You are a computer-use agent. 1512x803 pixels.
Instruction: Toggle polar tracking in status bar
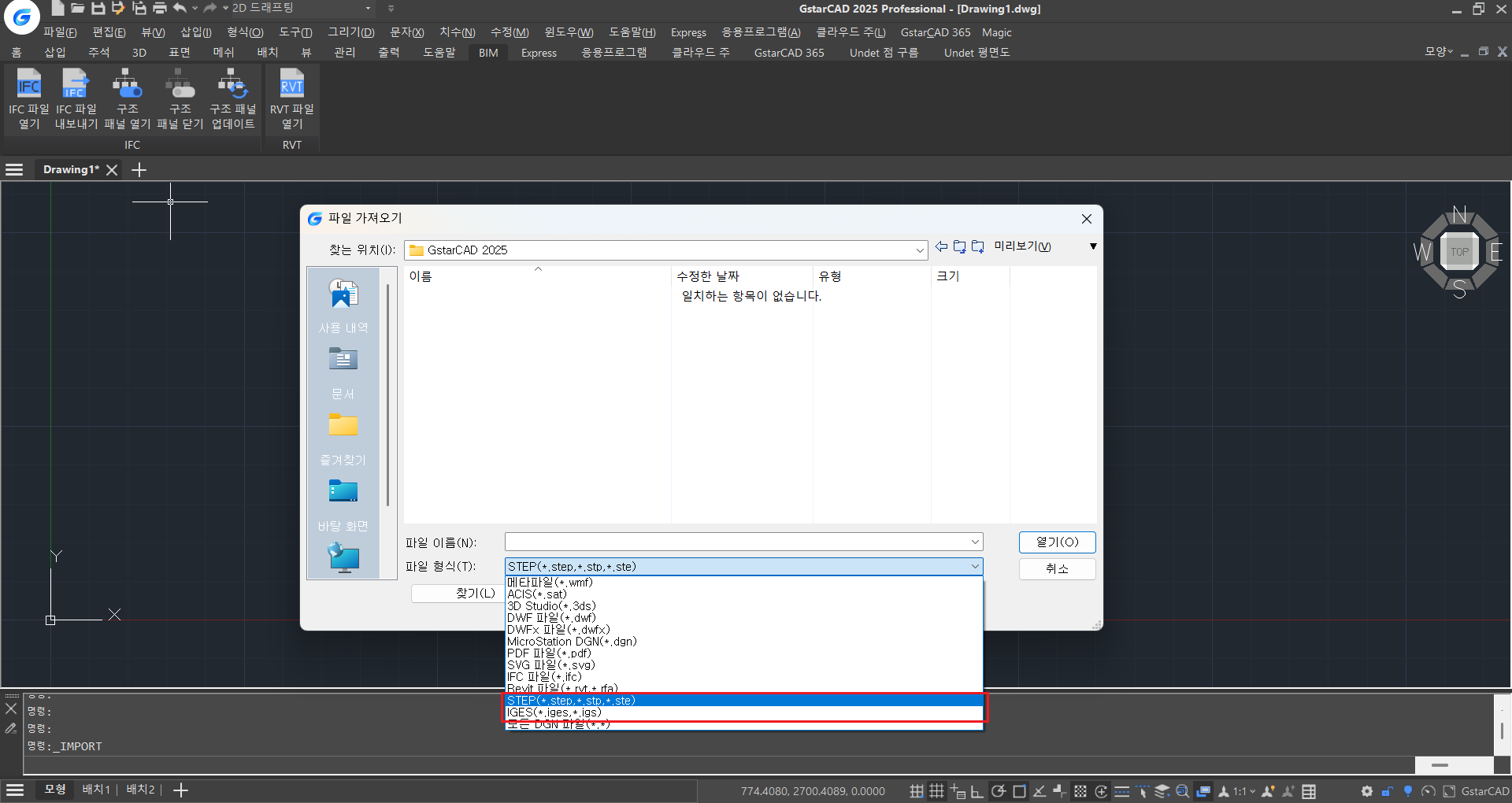998,791
